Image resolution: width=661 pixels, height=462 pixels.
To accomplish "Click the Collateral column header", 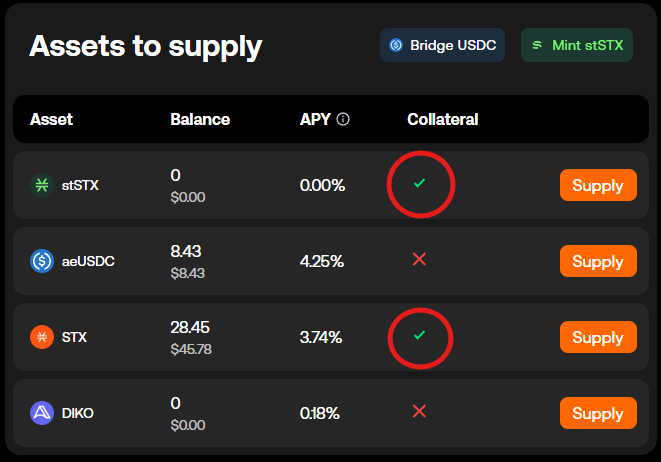I will click(x=443, y=119).
